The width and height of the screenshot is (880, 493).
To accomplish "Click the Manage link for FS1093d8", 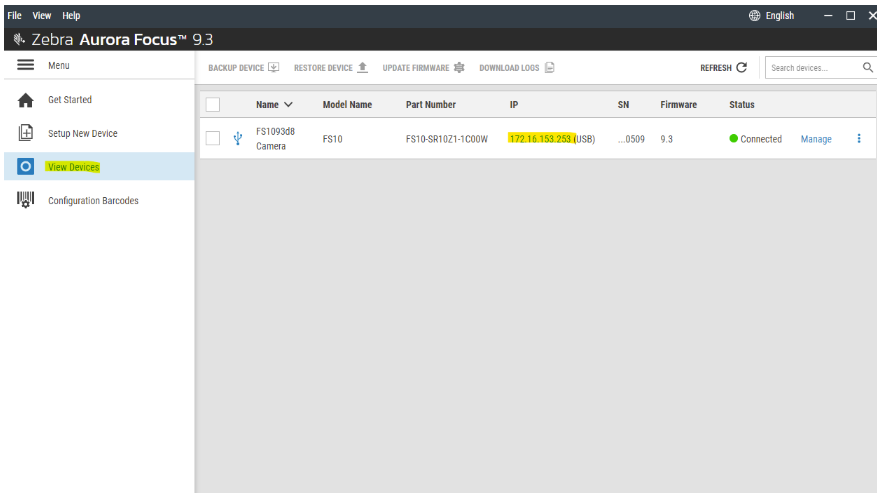I will pyautogui.click(x=816, y=139).
